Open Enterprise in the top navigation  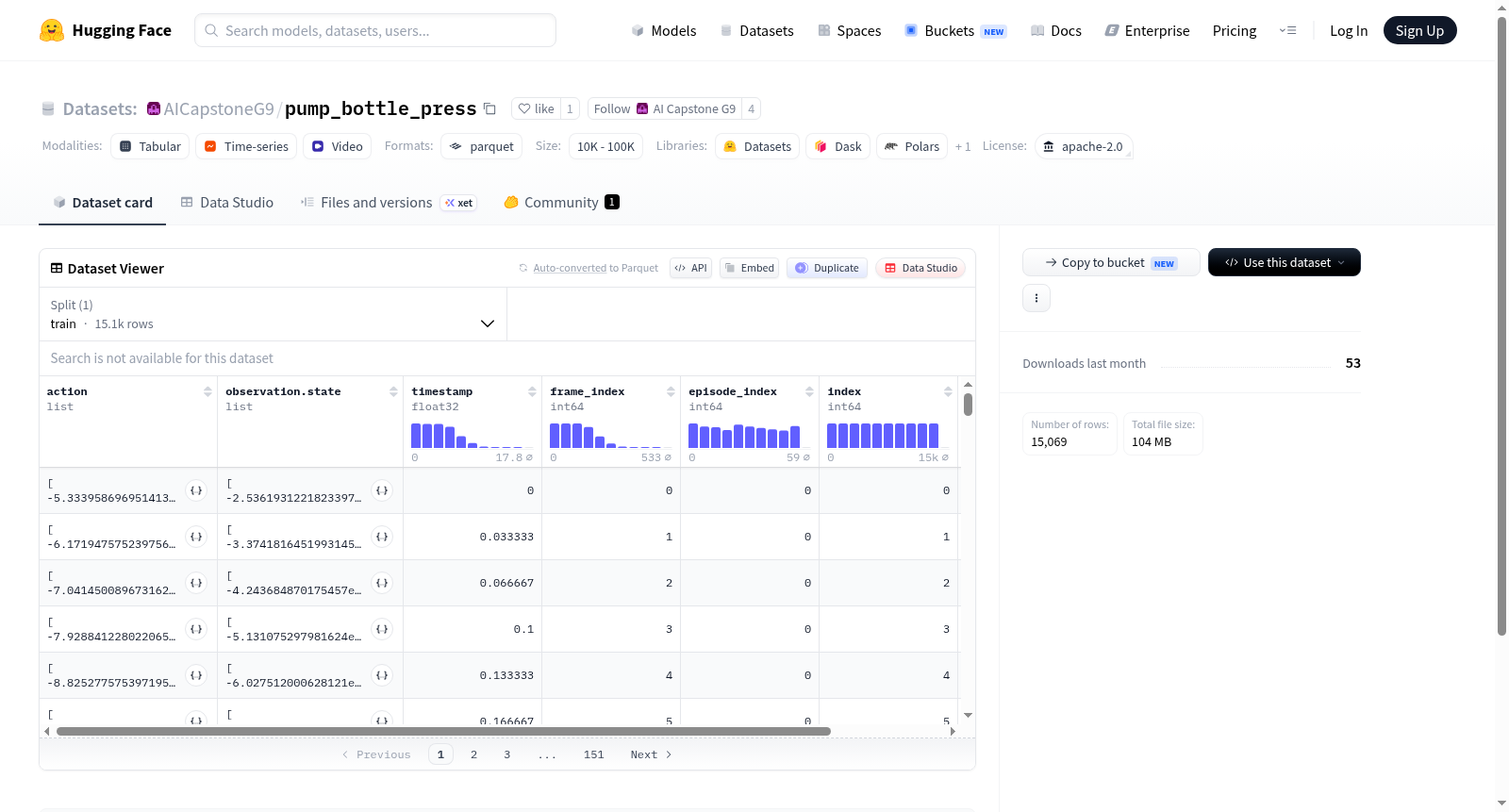click(x=1148, y=30)
